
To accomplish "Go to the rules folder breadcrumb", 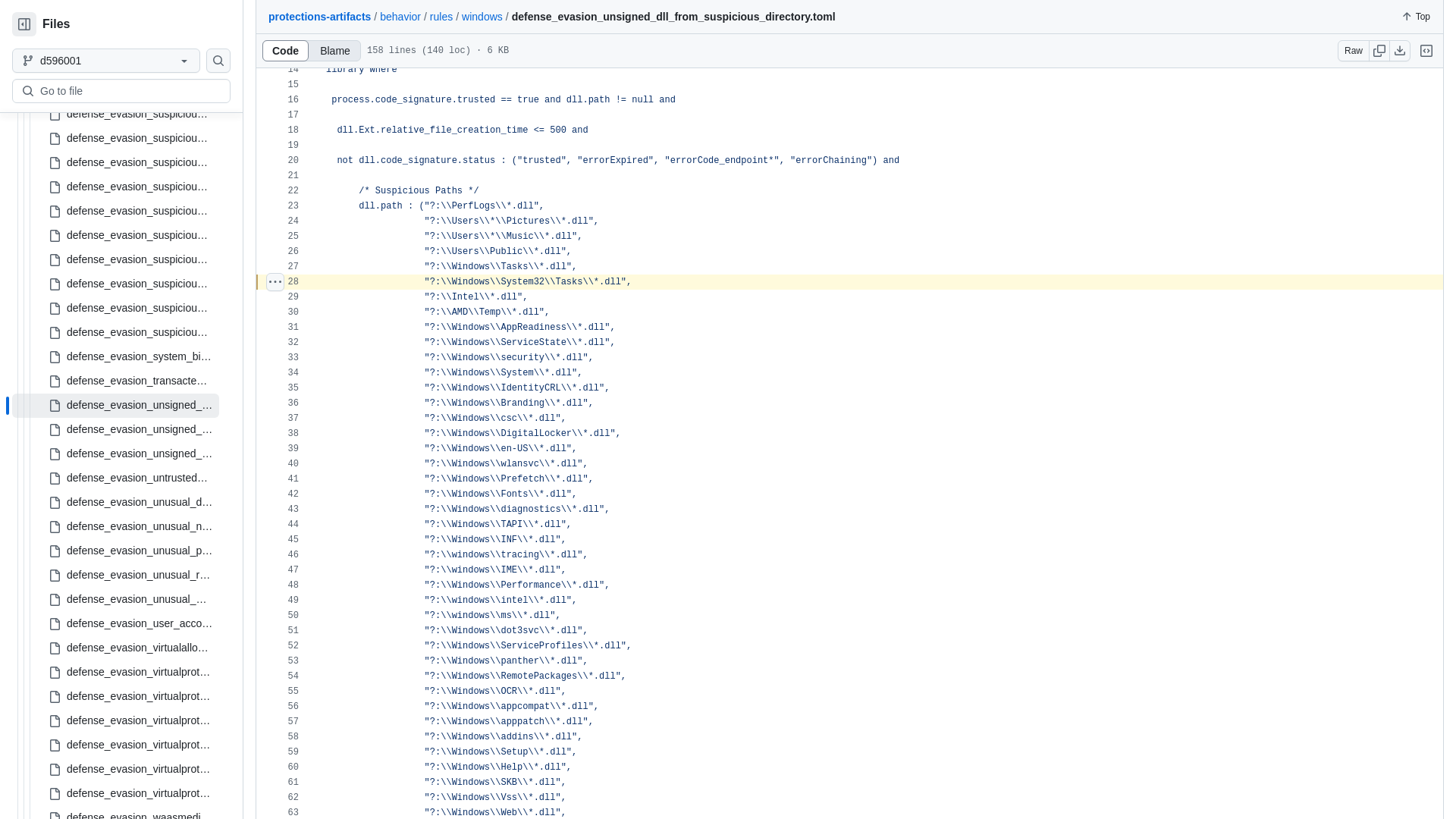I will [441, 17].
